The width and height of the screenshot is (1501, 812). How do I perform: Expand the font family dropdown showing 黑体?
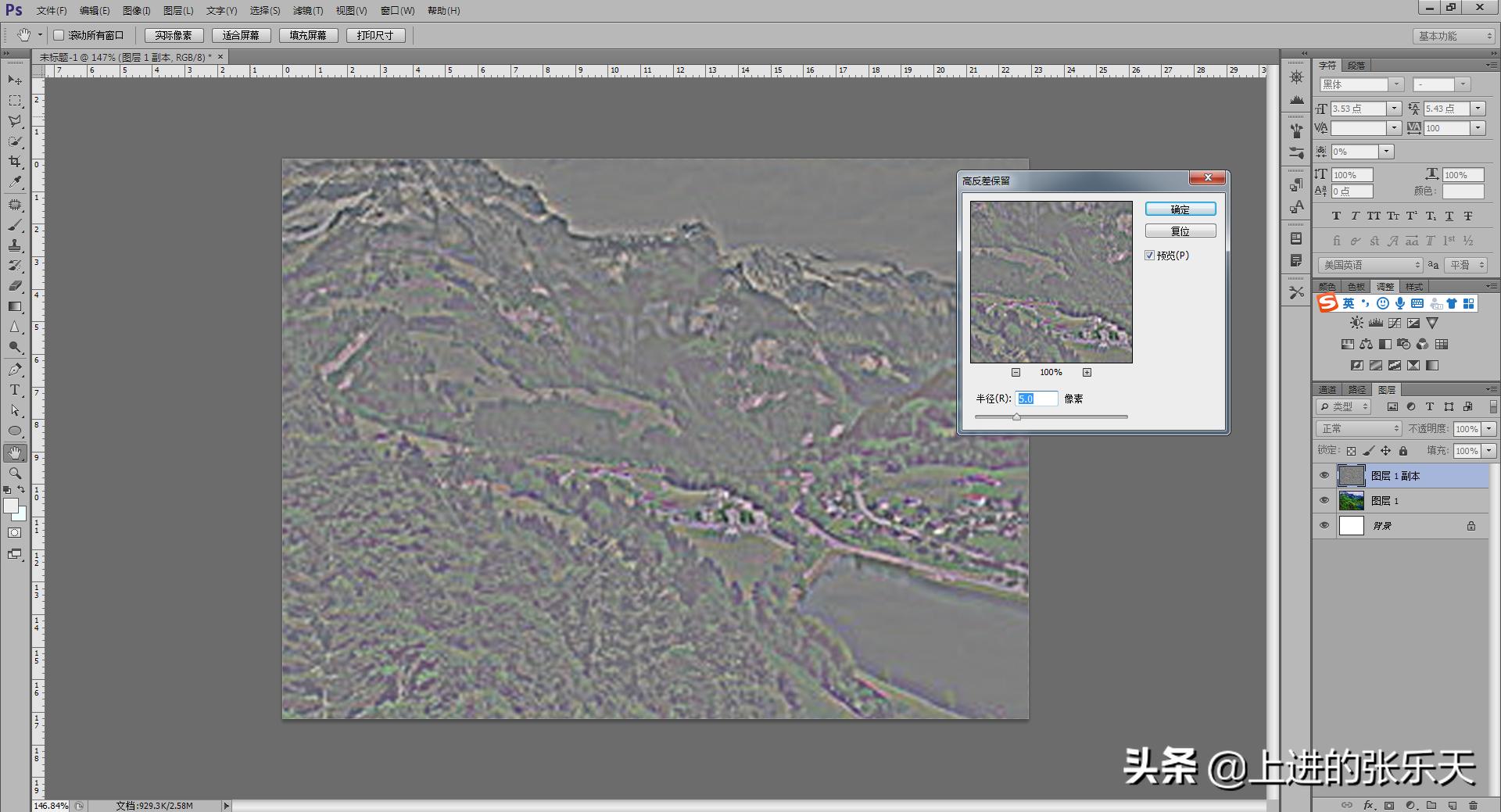[1397, 84]
